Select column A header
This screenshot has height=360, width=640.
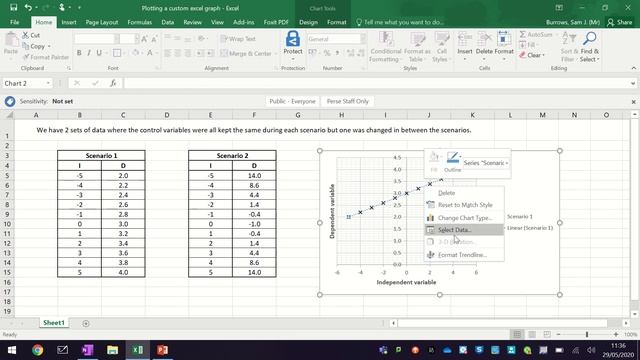pos(36,115)
